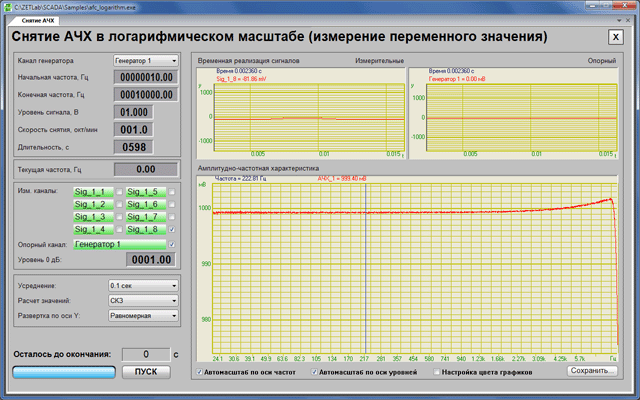Click the Sig_1_8 = -81.86 mV readout
The width and height of the screenshot is (640, 400).
241,79
